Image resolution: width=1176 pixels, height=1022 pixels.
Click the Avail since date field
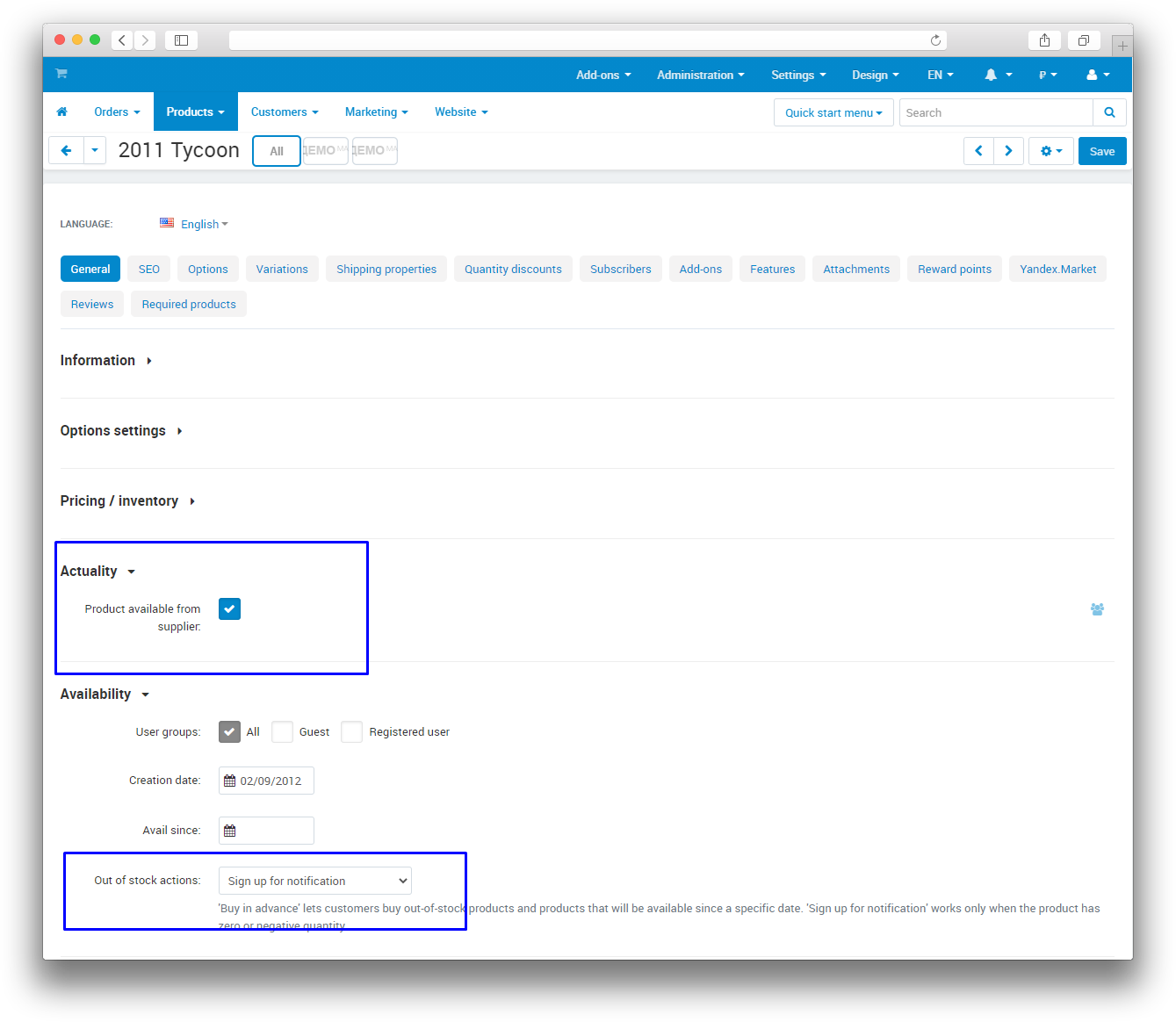[266, 831]
